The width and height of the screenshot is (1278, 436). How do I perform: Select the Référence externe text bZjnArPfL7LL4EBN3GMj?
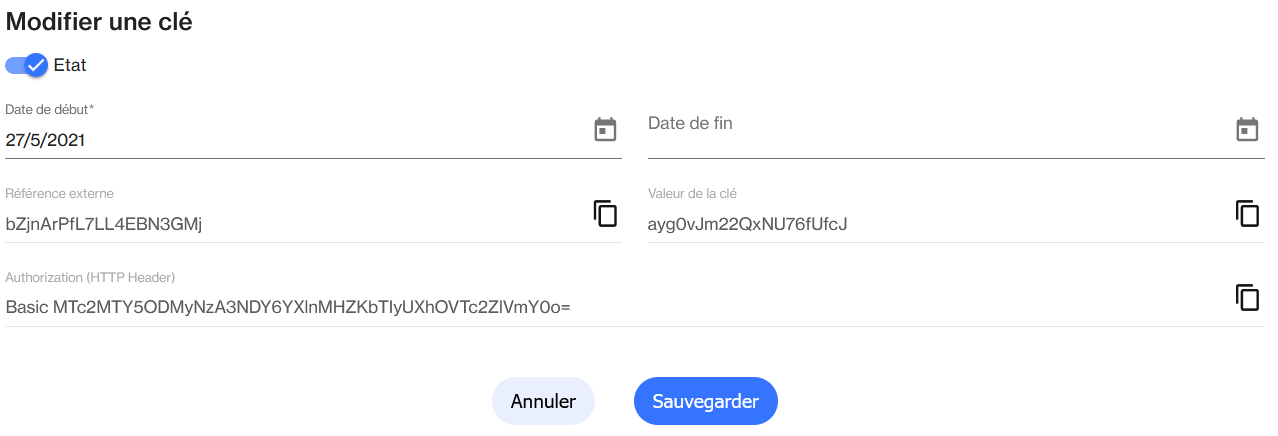pos(104,224)
